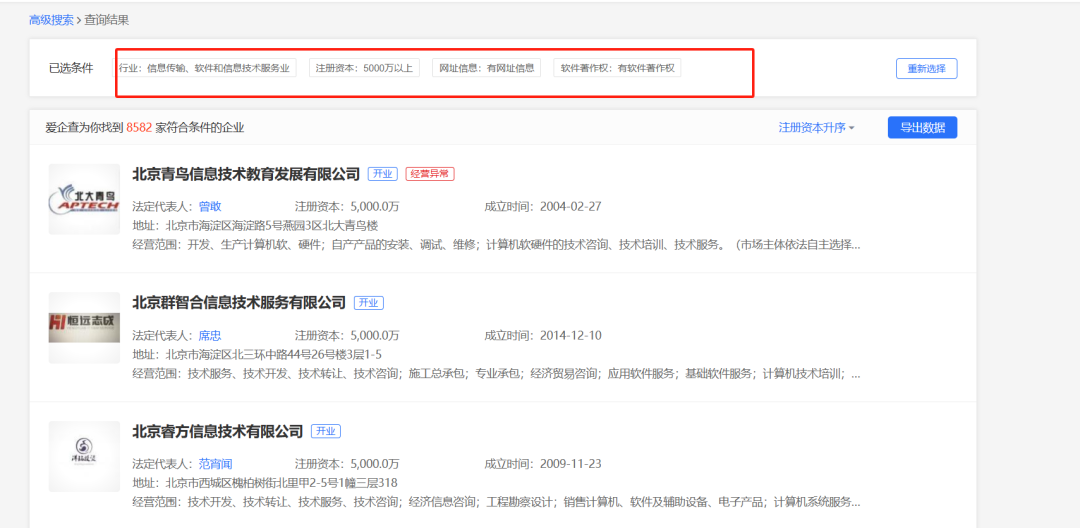Click the 北大青鸟 APTECH logo thumbnail

[x=84, y=199]
